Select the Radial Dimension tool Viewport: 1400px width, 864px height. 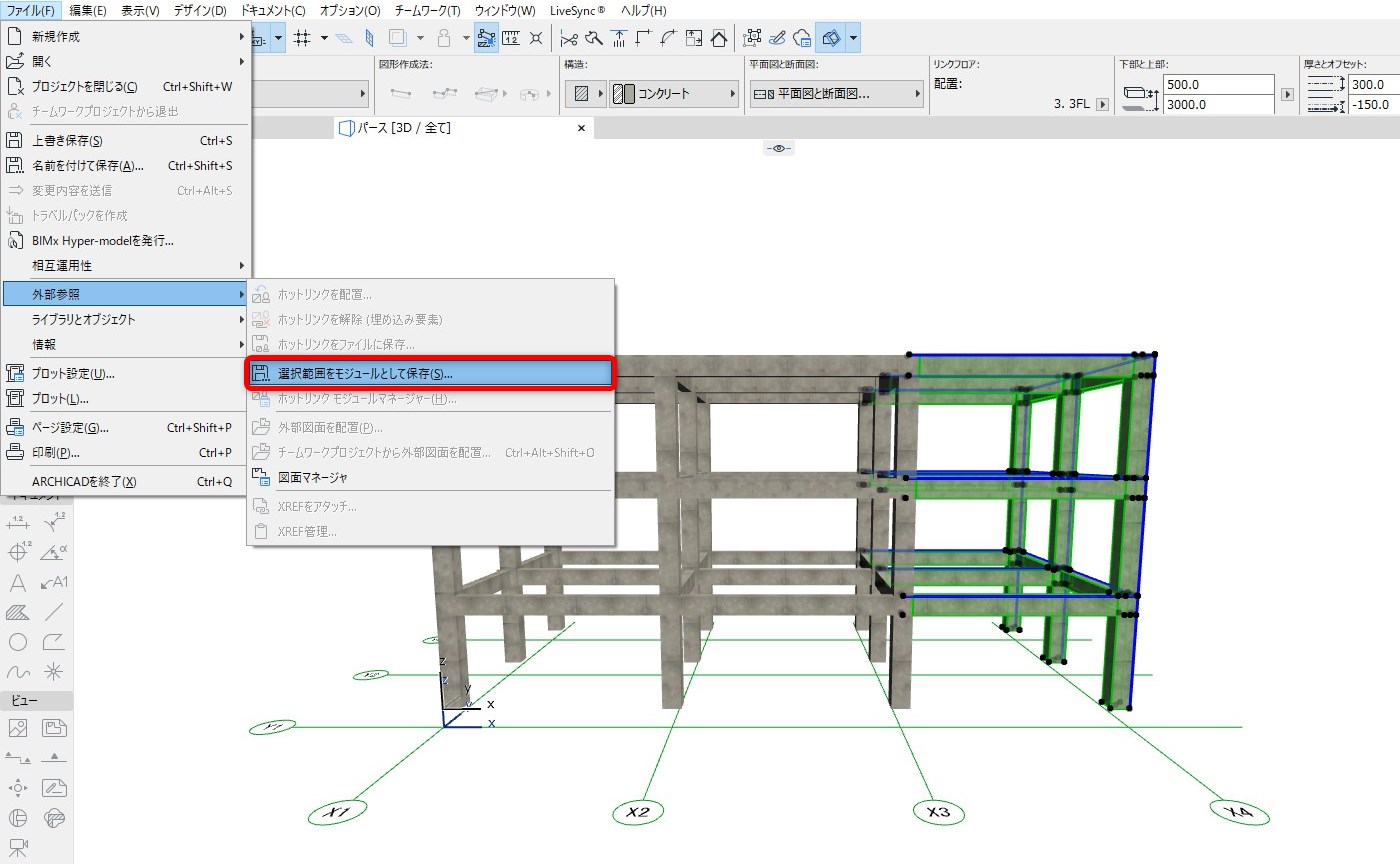pos(54,522)
